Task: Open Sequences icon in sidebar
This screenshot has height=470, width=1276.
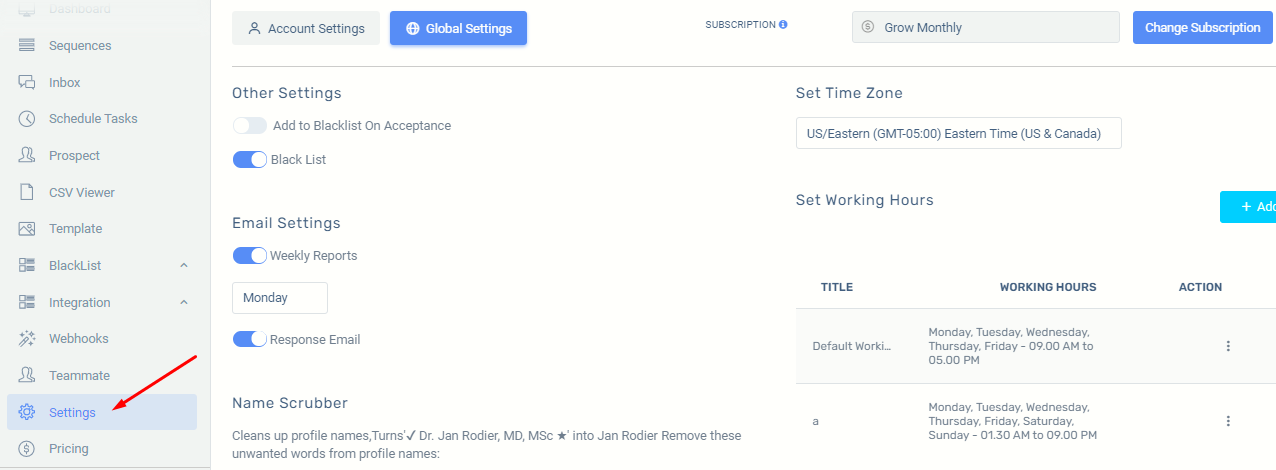Action: pyautogui.click(x=27, y=45)
